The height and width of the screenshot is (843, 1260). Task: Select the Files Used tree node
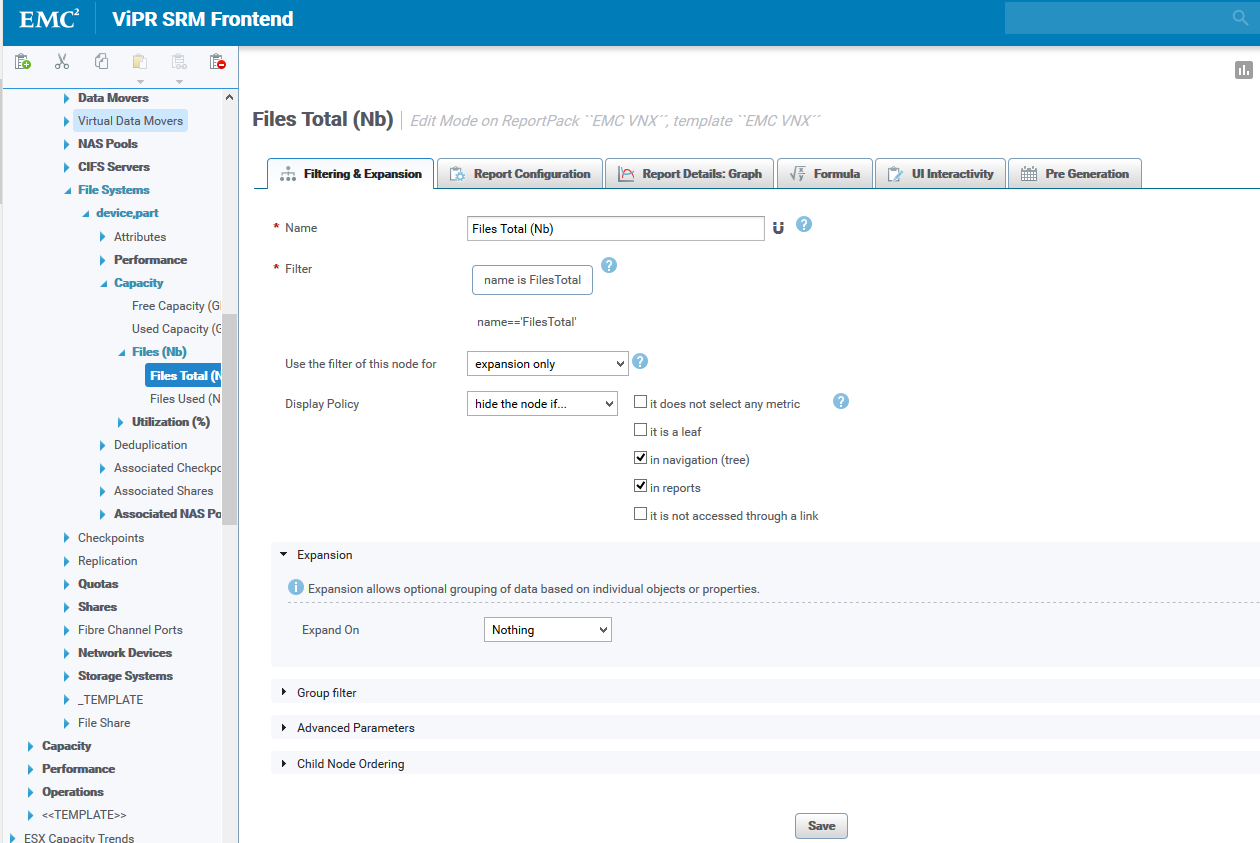[x=185, y=399]
